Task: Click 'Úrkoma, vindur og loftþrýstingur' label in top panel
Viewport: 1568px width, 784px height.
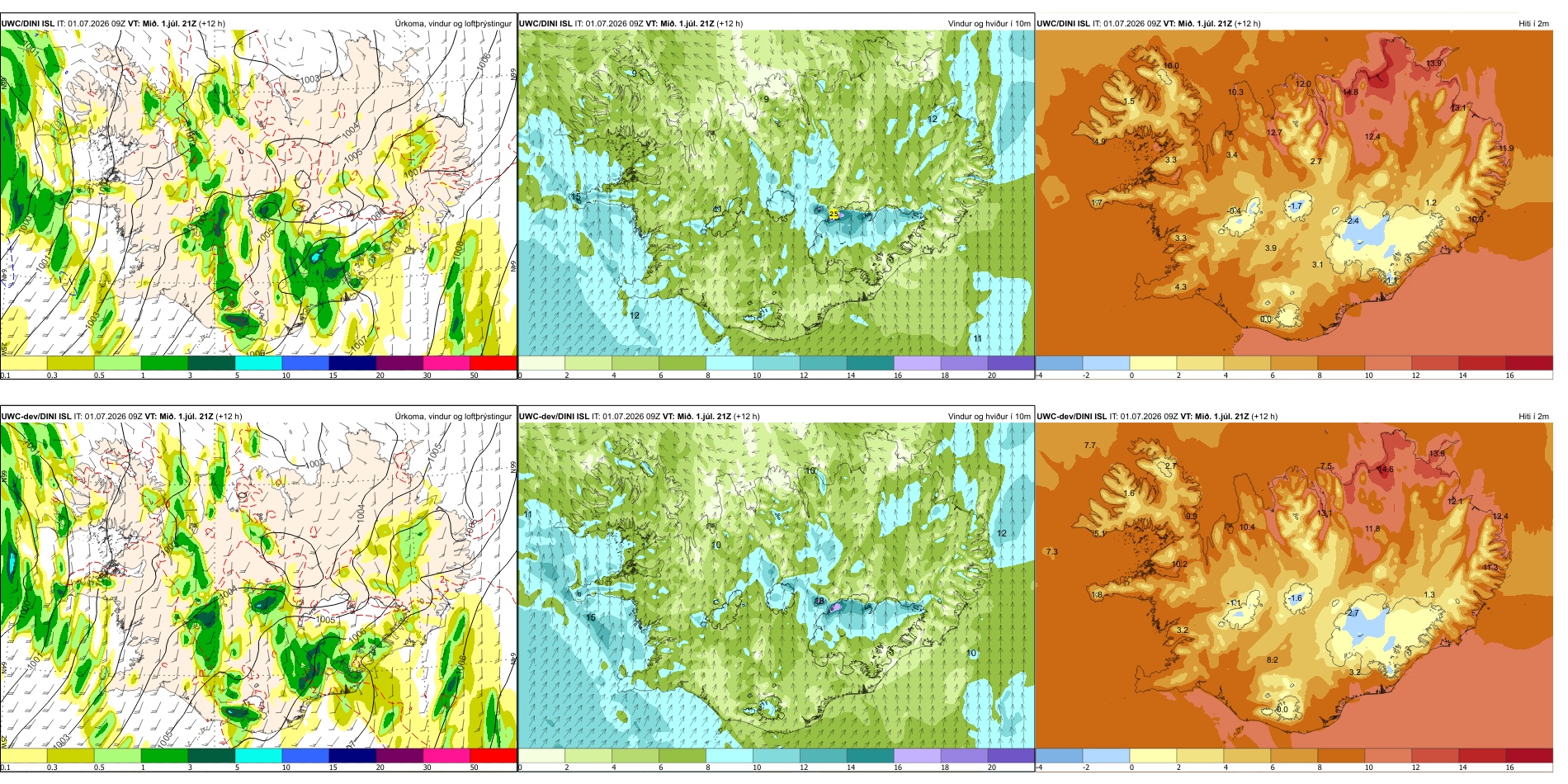Action: [453, 23]
